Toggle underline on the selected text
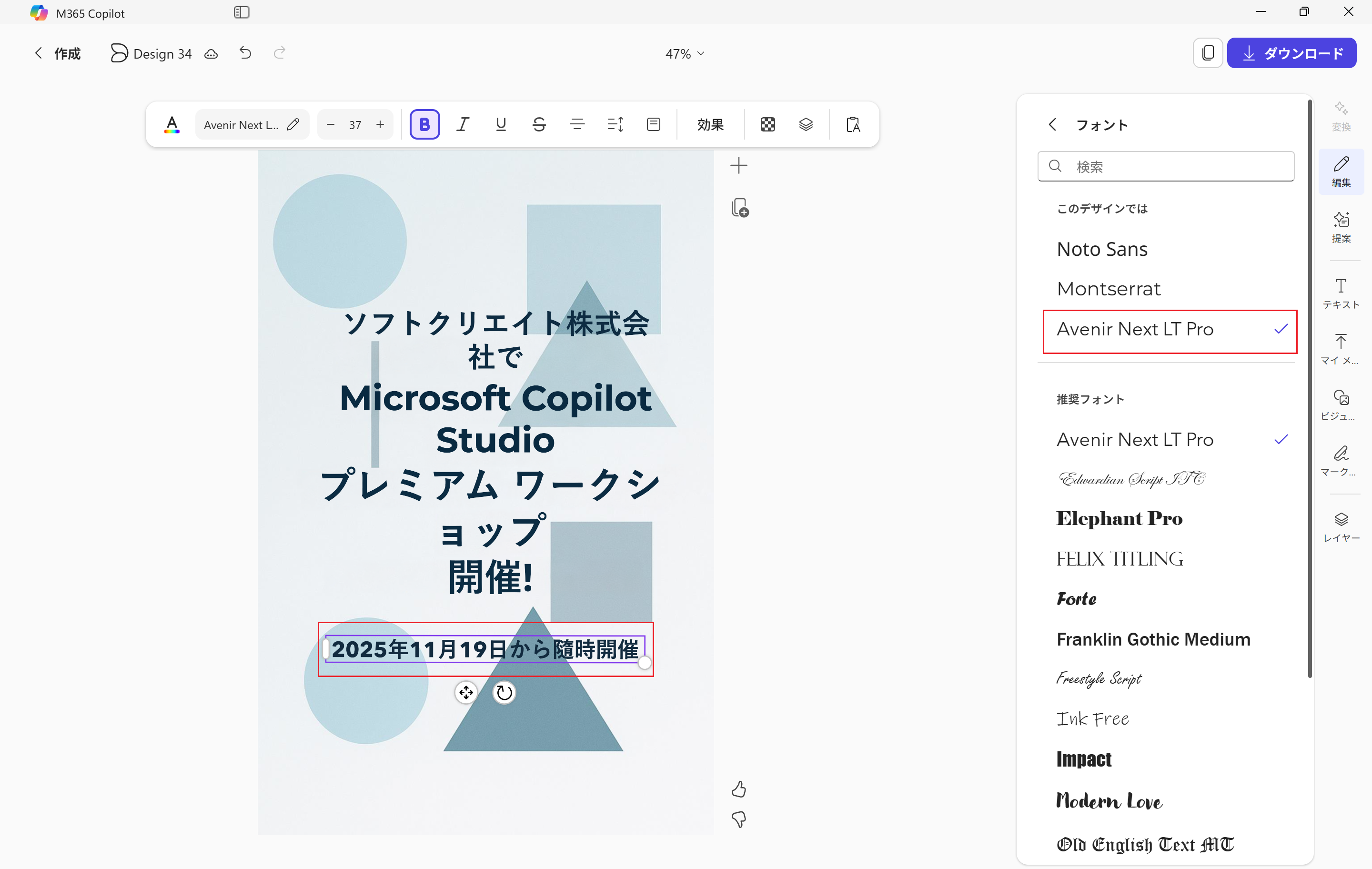 pyautogui.click(x=501, y=124)
